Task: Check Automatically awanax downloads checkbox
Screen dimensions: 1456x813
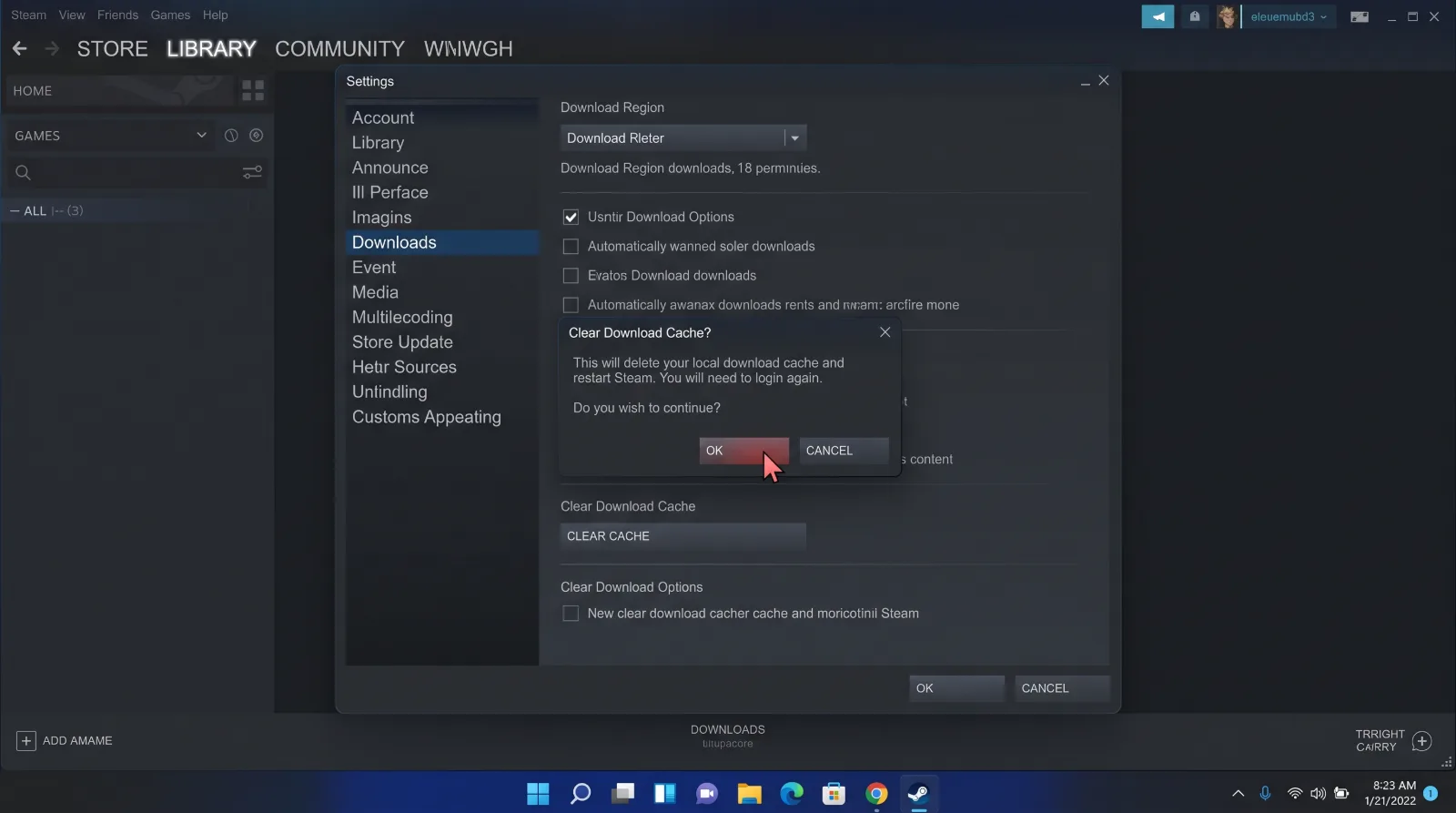Action: [x=571, y=305]
